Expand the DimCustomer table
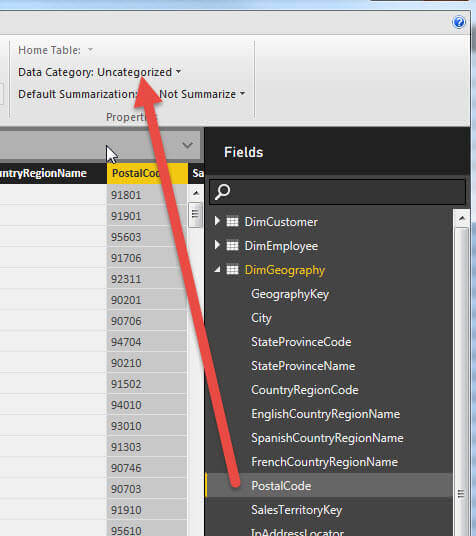This screenshot has width=476, height=536. coord(217,221)
